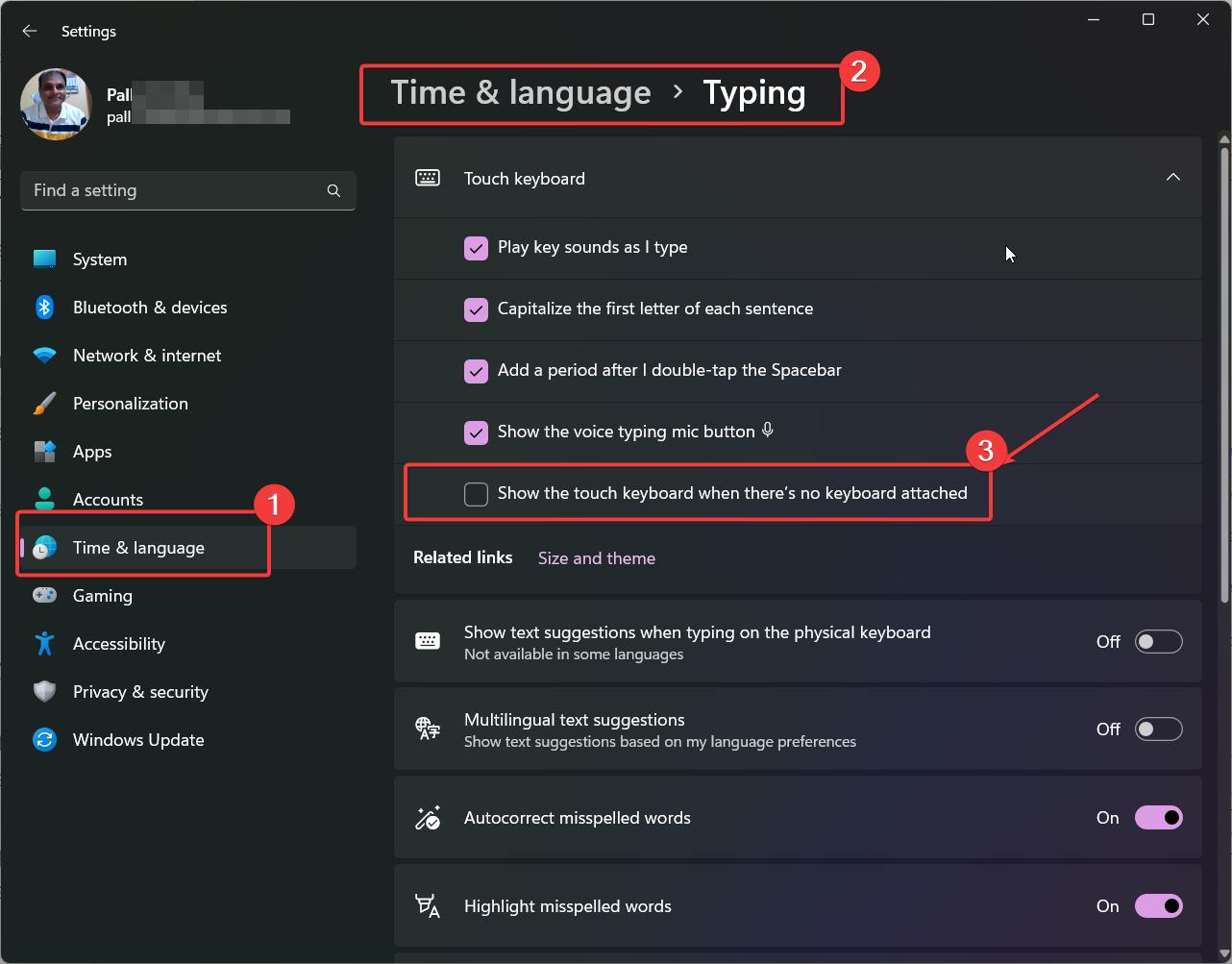1232x964 pixels.
Task: Open the Gaming settings page
Action: pos(103,596)
